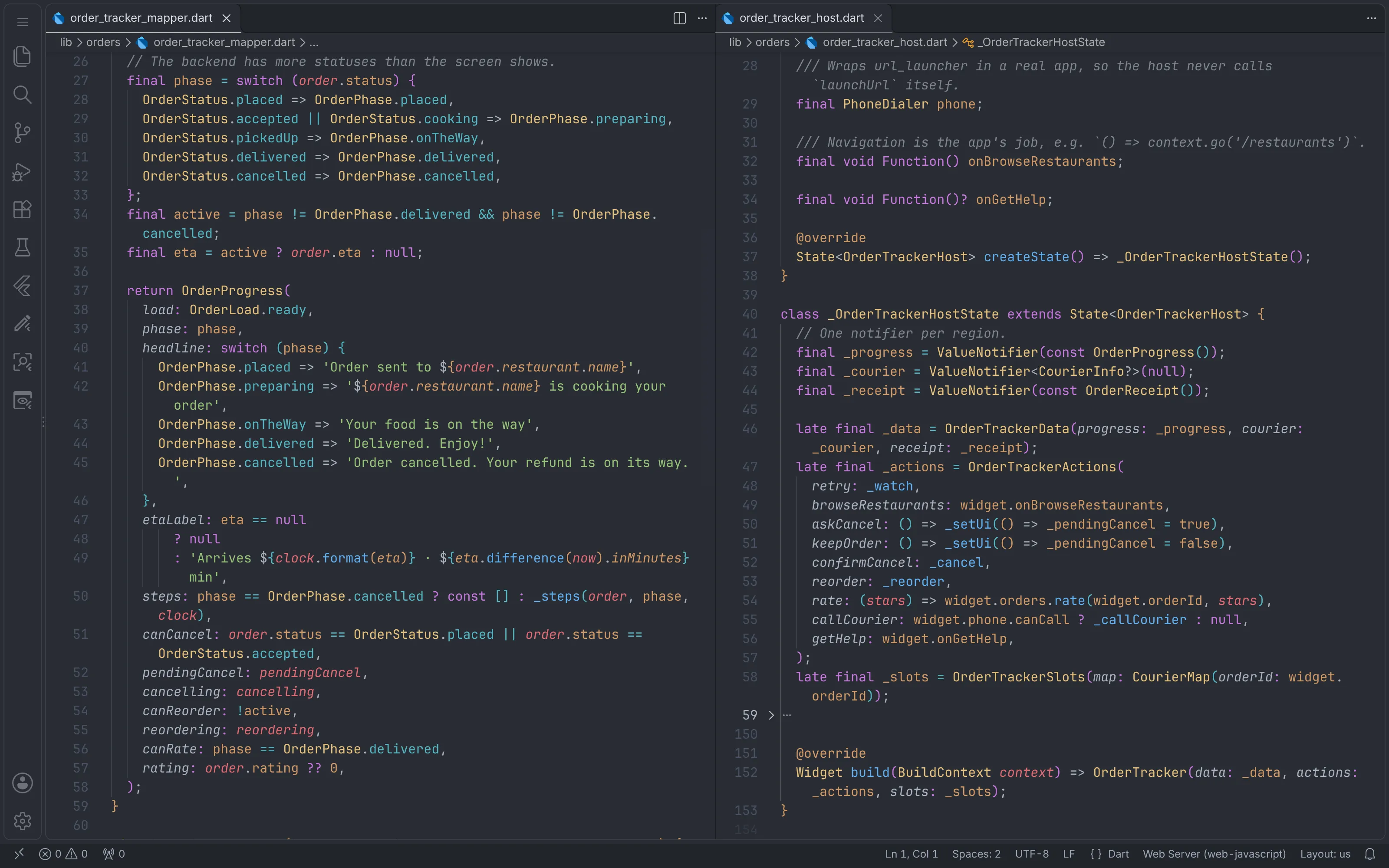Choose device Web Server (web-javascript)
Viewport: 1389px width, 868px height.
[1214, 854]
